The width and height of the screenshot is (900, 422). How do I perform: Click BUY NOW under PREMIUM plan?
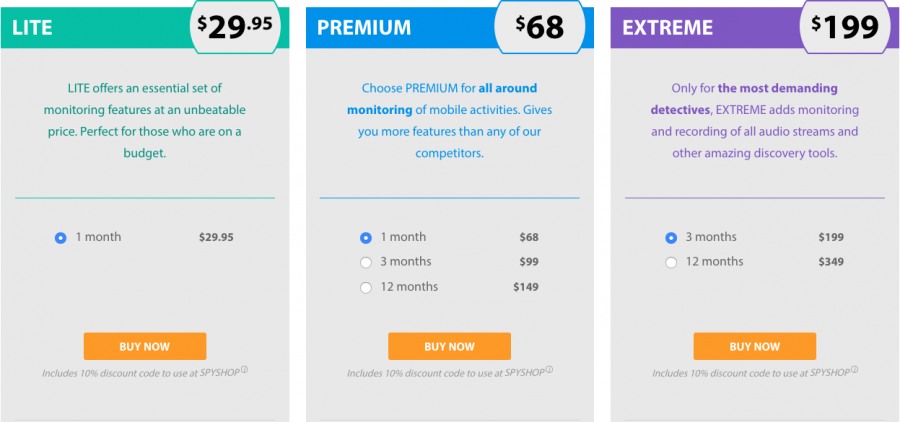[449, 346]
